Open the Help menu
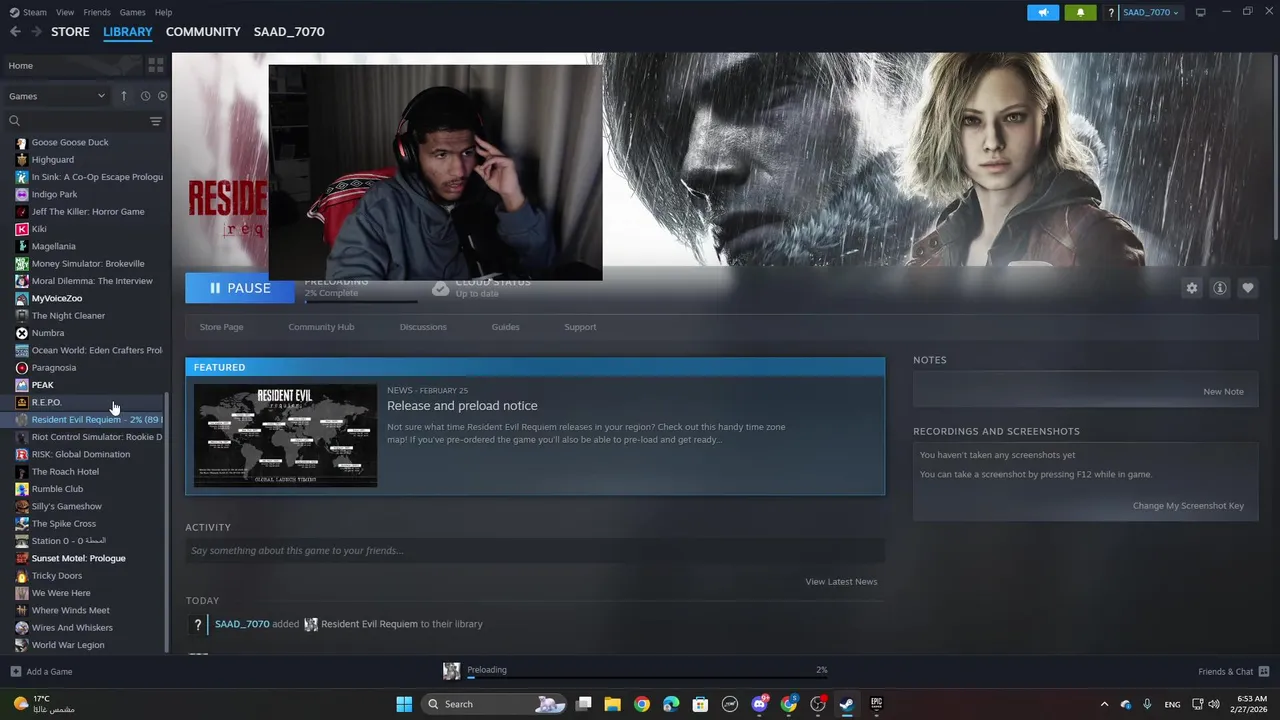Image resolution: width=1280 pixels, height=720 pixels. [x=163, y=12]
